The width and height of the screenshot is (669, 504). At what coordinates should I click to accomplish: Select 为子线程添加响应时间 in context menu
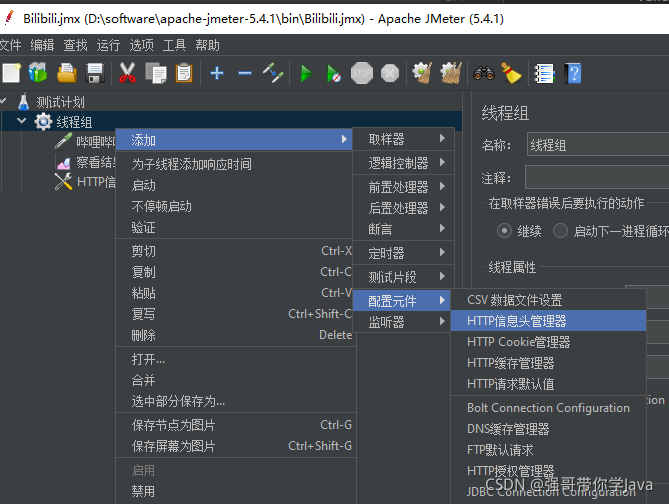234,164
